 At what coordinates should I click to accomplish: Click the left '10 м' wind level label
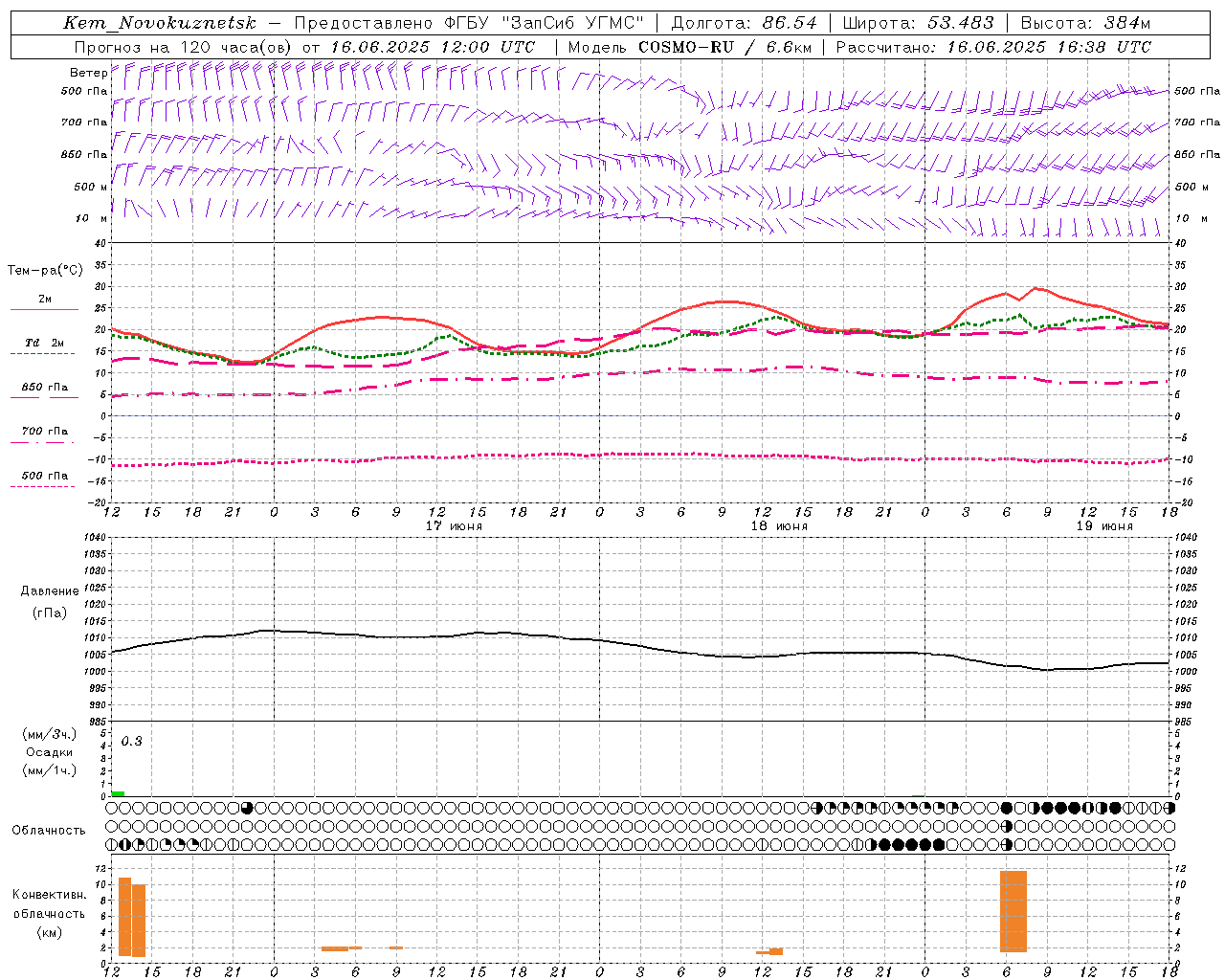91,218
